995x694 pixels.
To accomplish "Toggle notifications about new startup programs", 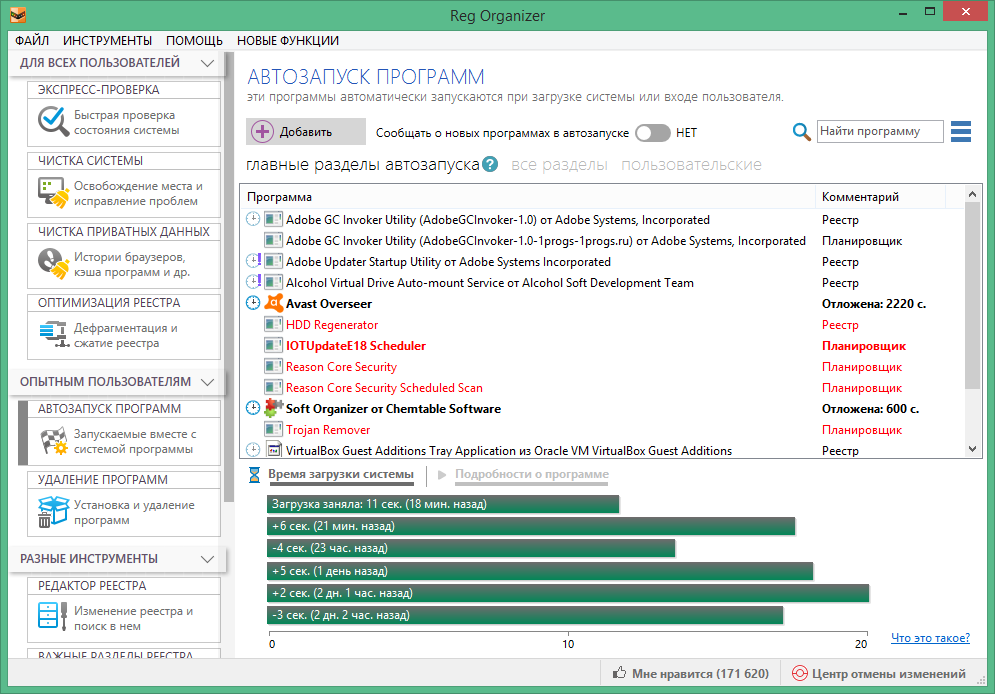I will pyautogui.click(x=652, y=132).
